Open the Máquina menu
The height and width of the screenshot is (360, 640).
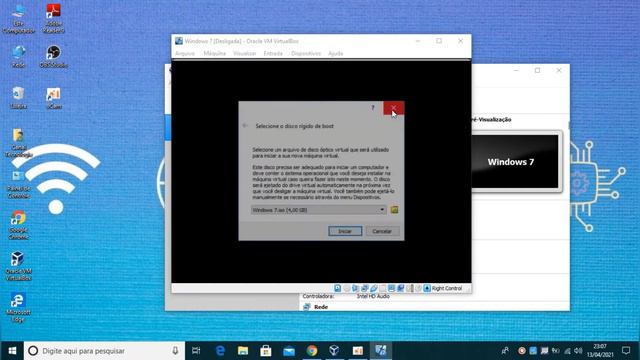(215, 53)
